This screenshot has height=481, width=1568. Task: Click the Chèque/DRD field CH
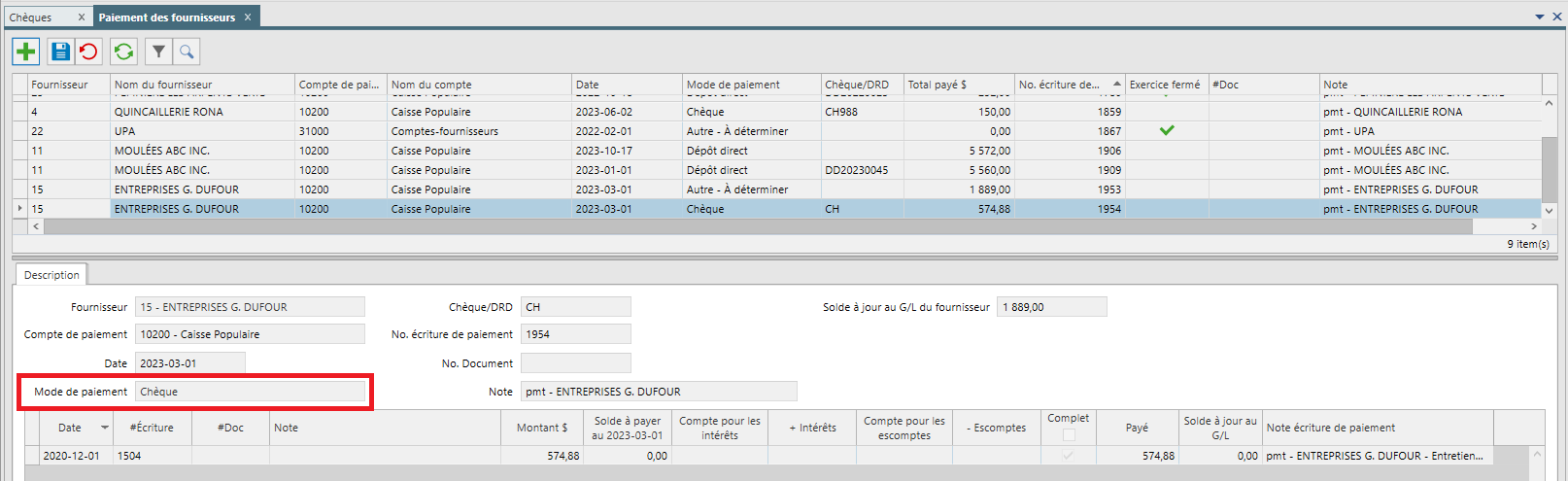(575, 307)
